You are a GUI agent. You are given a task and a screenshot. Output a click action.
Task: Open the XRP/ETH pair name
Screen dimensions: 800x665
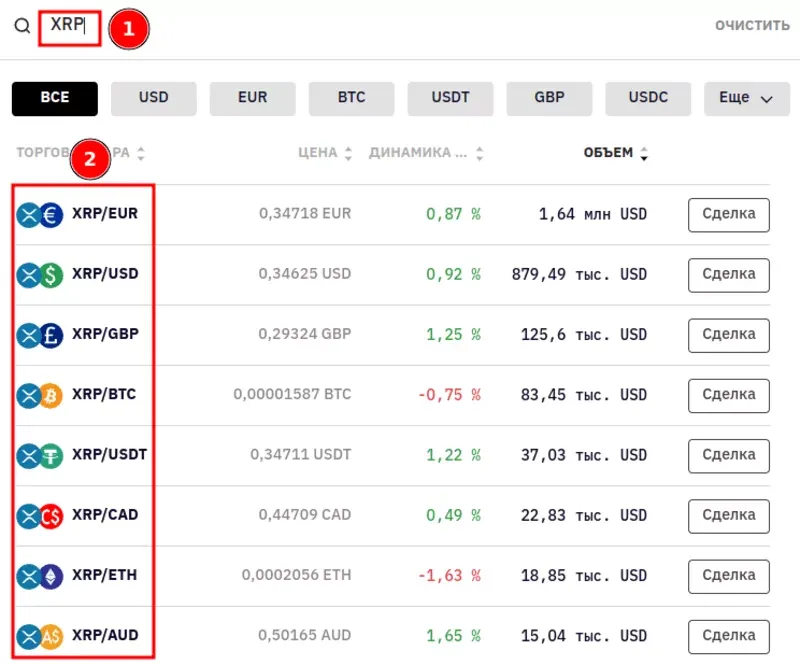pyautogui.click(x=105, y=575)
